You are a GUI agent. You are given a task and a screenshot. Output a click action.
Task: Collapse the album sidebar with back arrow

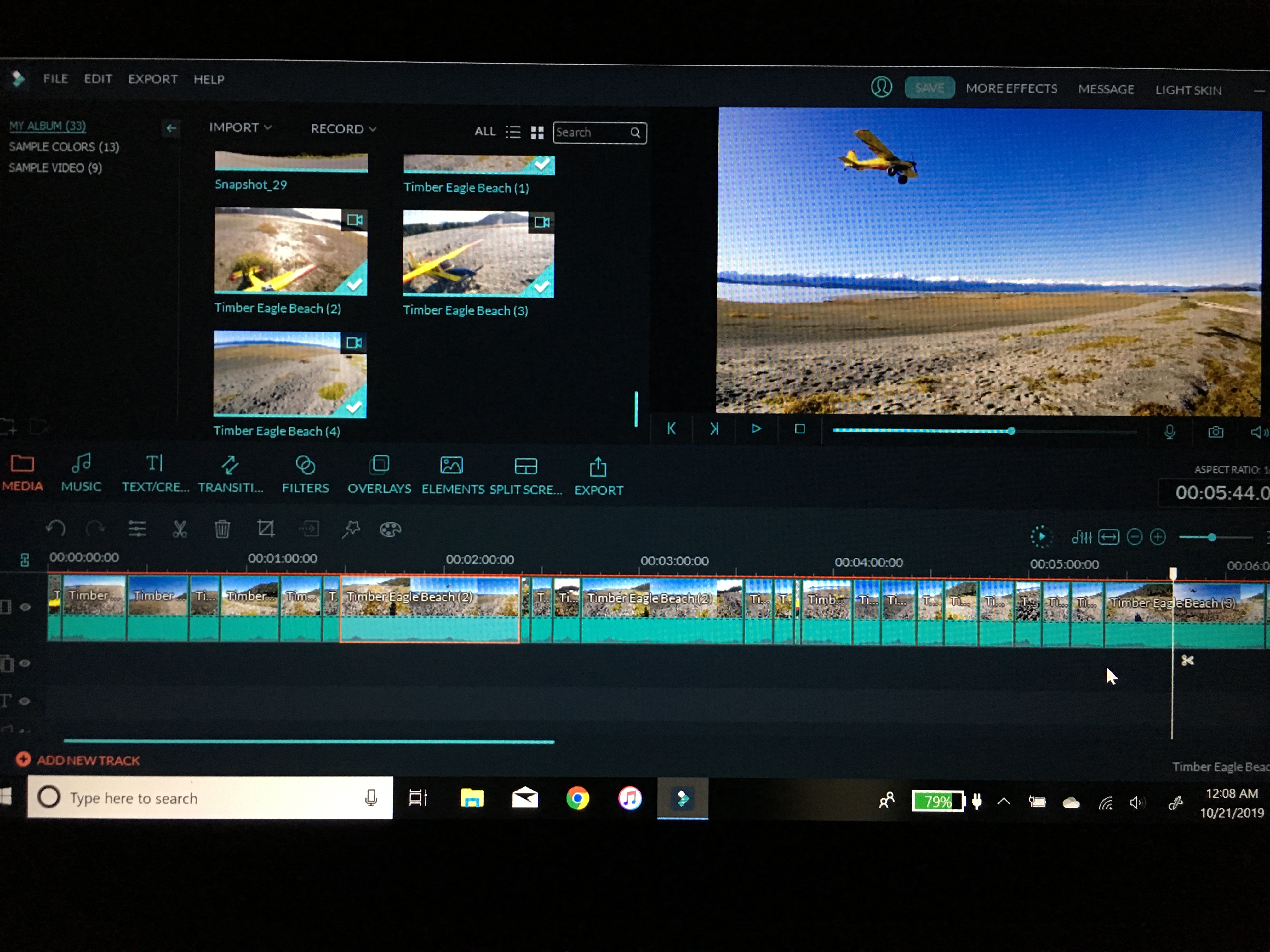(171, 128)
